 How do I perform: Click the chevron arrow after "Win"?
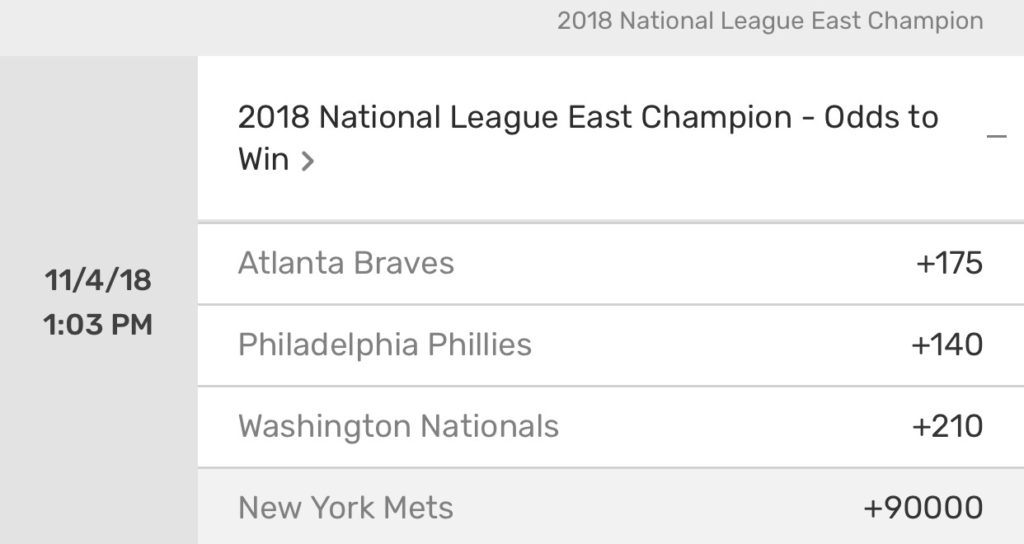point(308,161)
